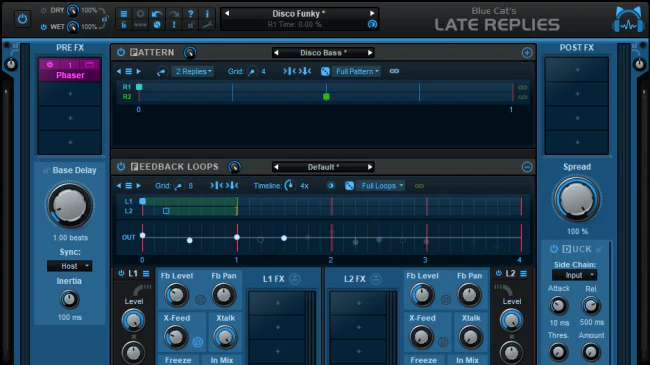Toggle the Phaser effect power button
Screen dimensions: 650x365
tap(50, 65)
